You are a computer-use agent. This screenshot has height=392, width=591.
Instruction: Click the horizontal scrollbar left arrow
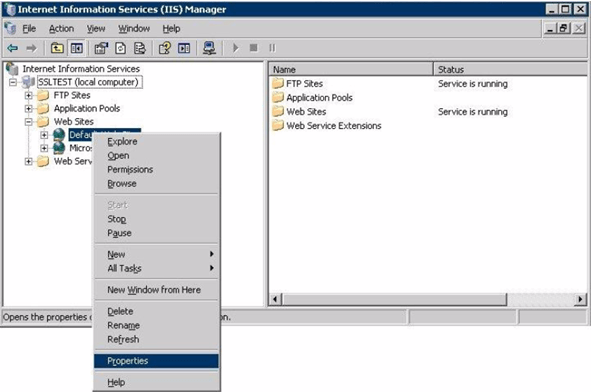275,299
